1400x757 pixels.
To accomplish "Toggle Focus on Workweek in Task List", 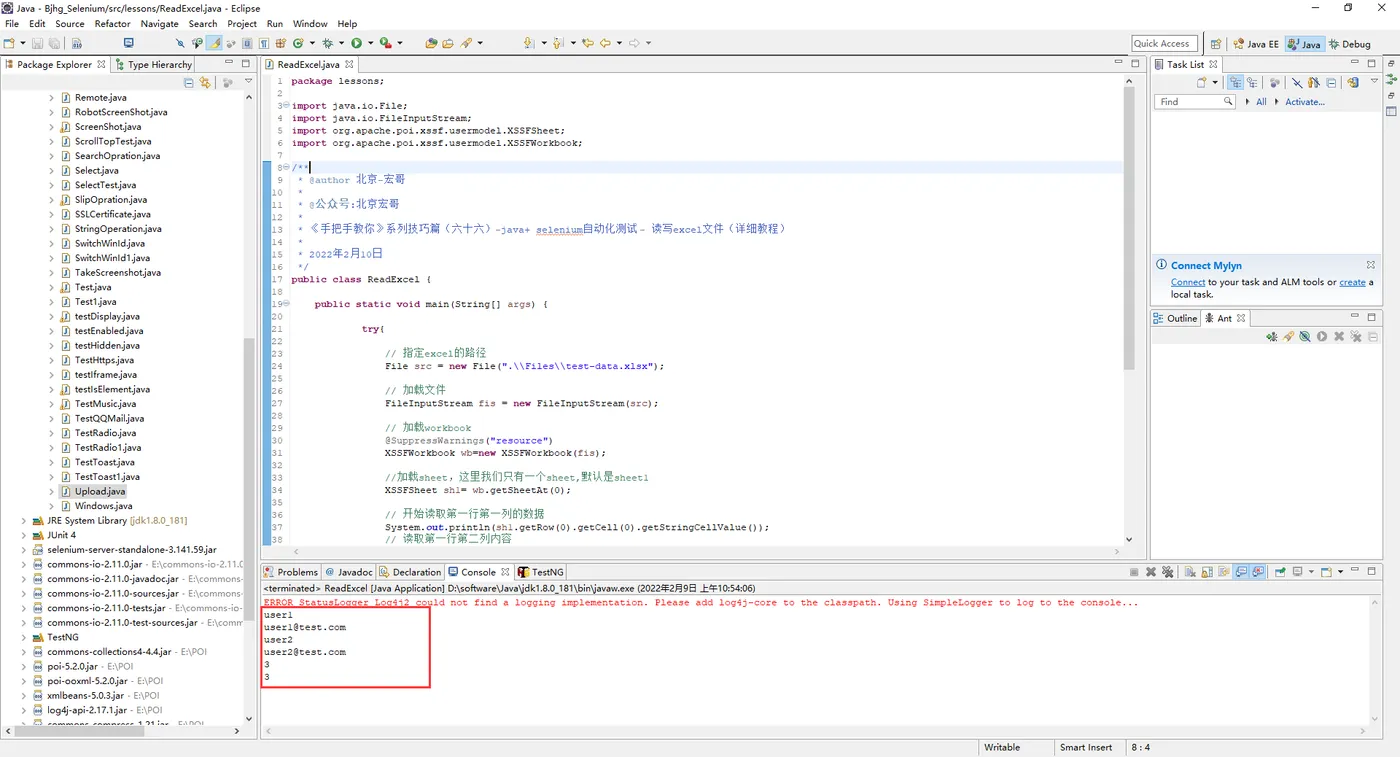I will (x=1275, y=83).
